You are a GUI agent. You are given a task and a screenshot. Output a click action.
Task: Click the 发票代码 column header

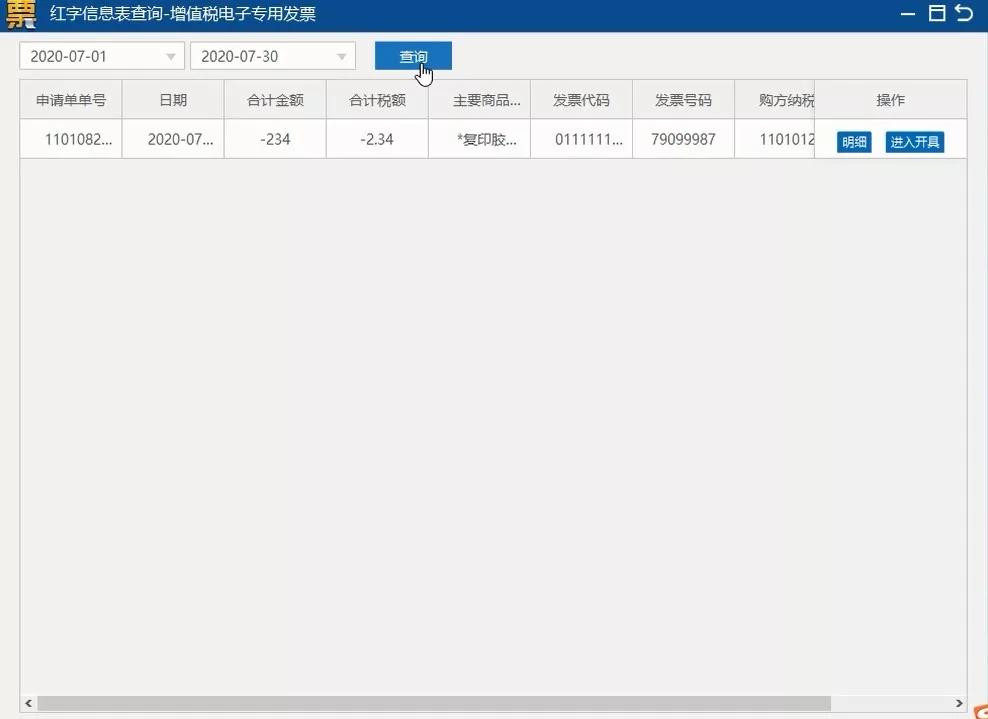tap(581, 99)
